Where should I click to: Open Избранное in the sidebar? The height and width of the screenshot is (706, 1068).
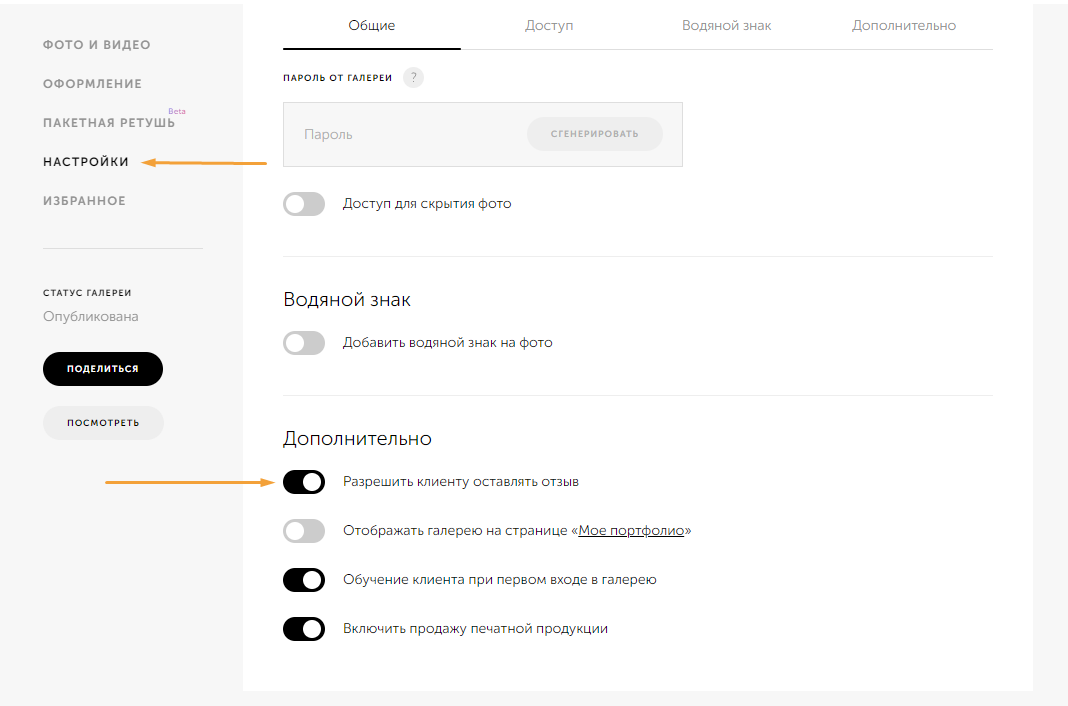[x=84, y=201]
